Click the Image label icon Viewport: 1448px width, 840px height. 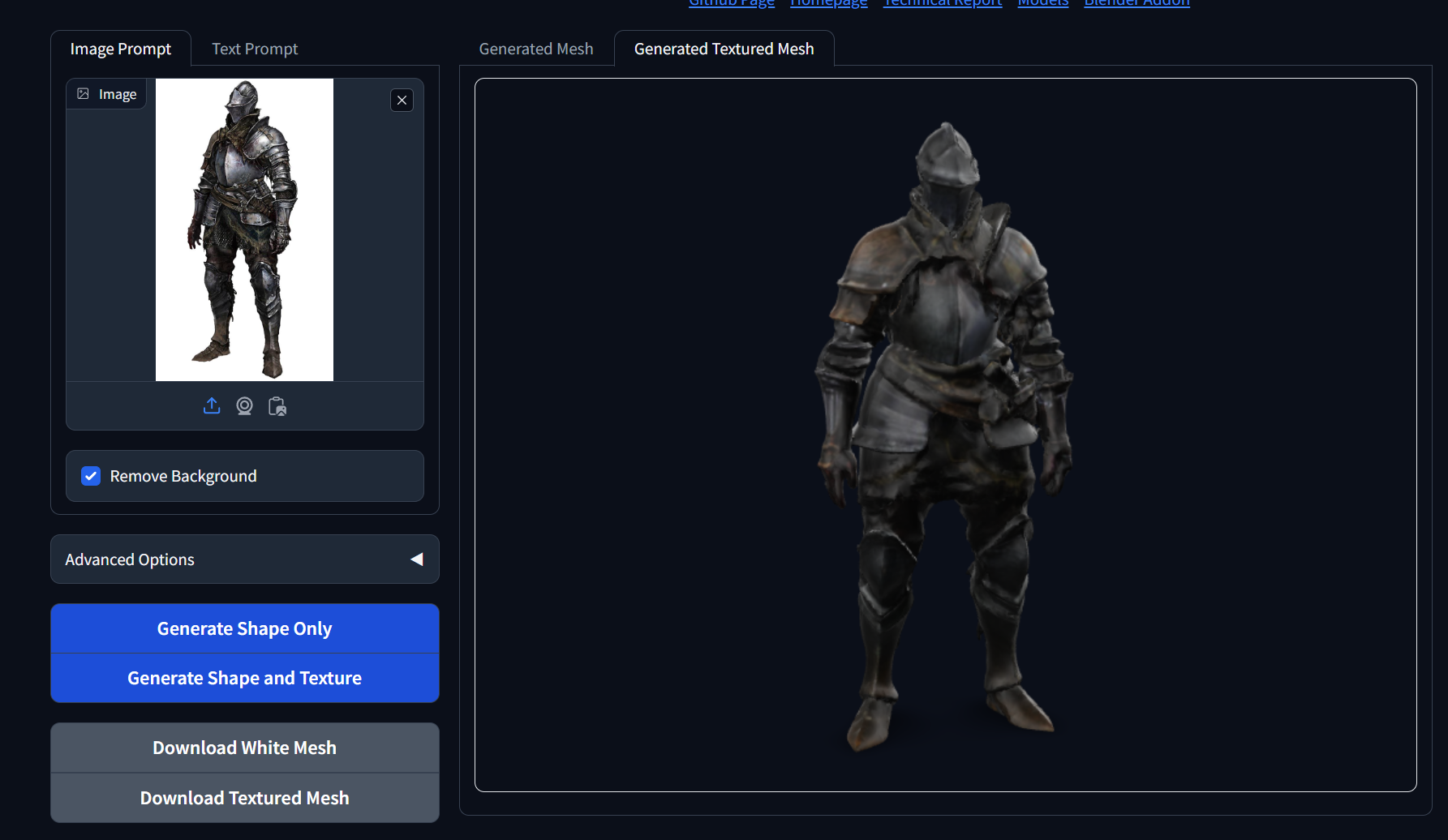(83, 94)
